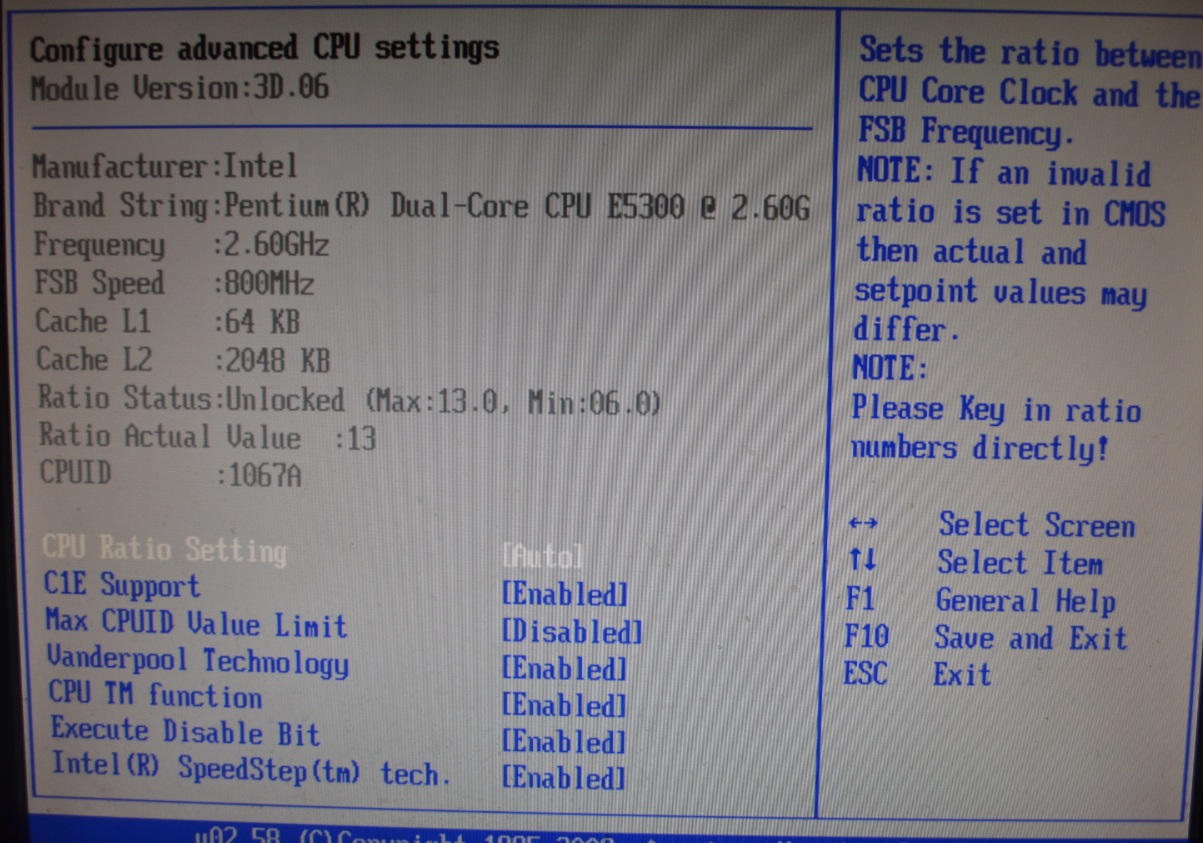Select CPU TM function option
Screen dimensions: 1203x843
155,696
